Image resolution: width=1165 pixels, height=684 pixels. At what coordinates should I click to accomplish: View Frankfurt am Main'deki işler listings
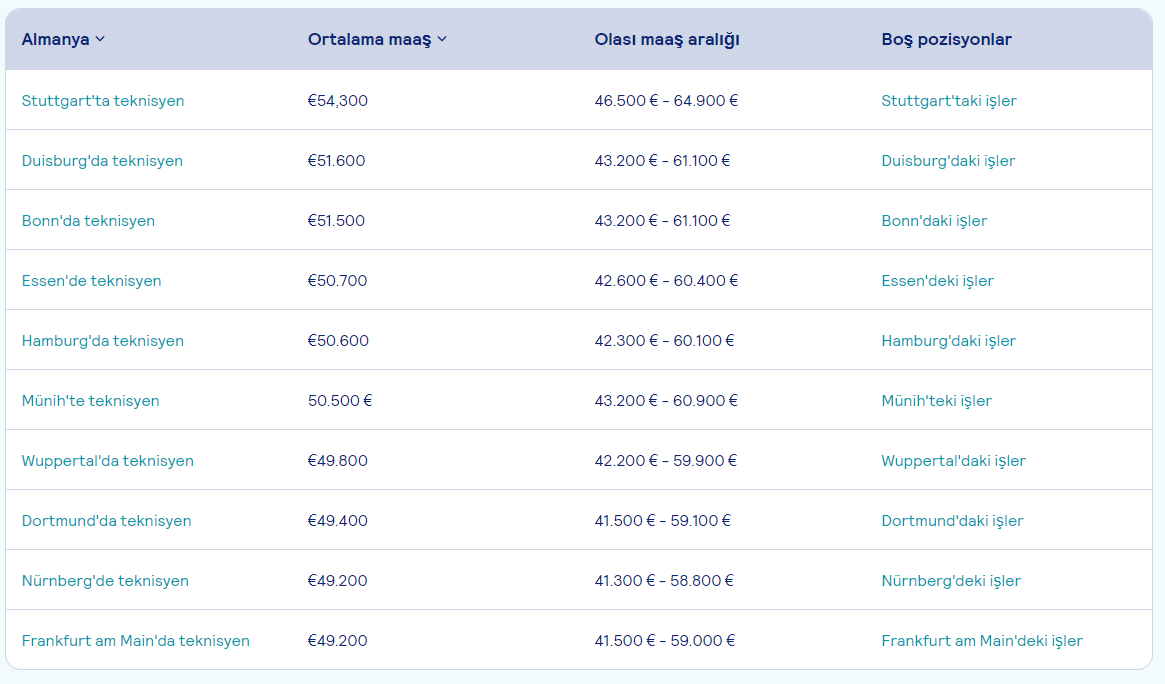[x=981, y=641]
